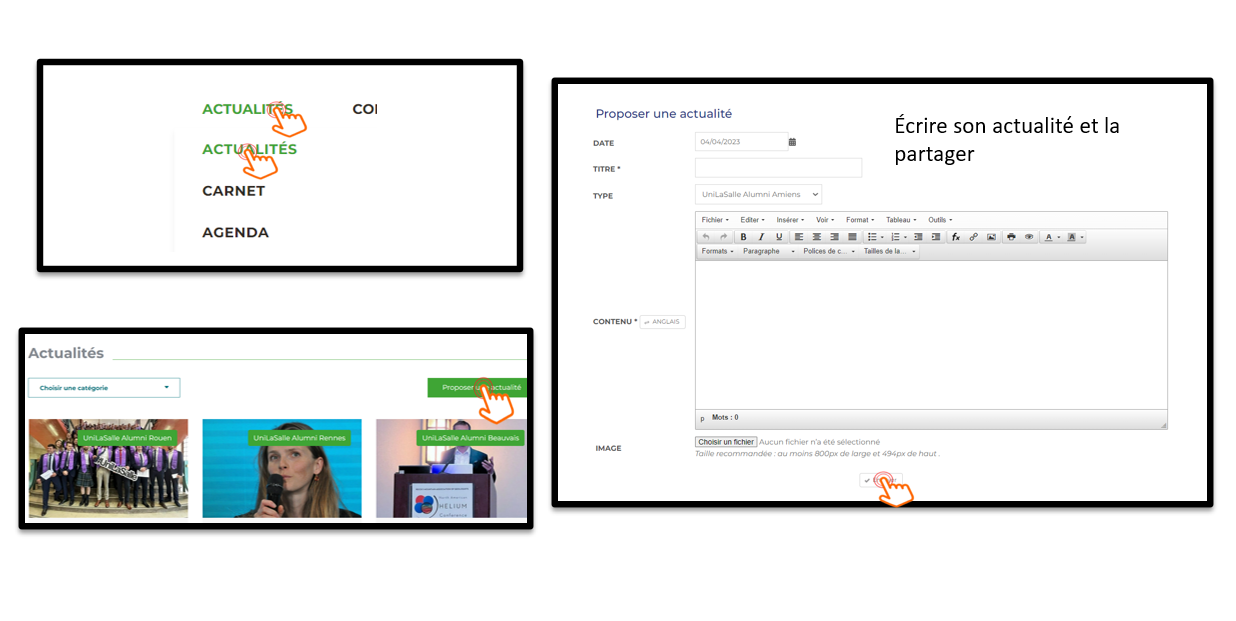The image size is (1236, 621).
Task: Insert a link using the chain icon
Action: (974, 237)
